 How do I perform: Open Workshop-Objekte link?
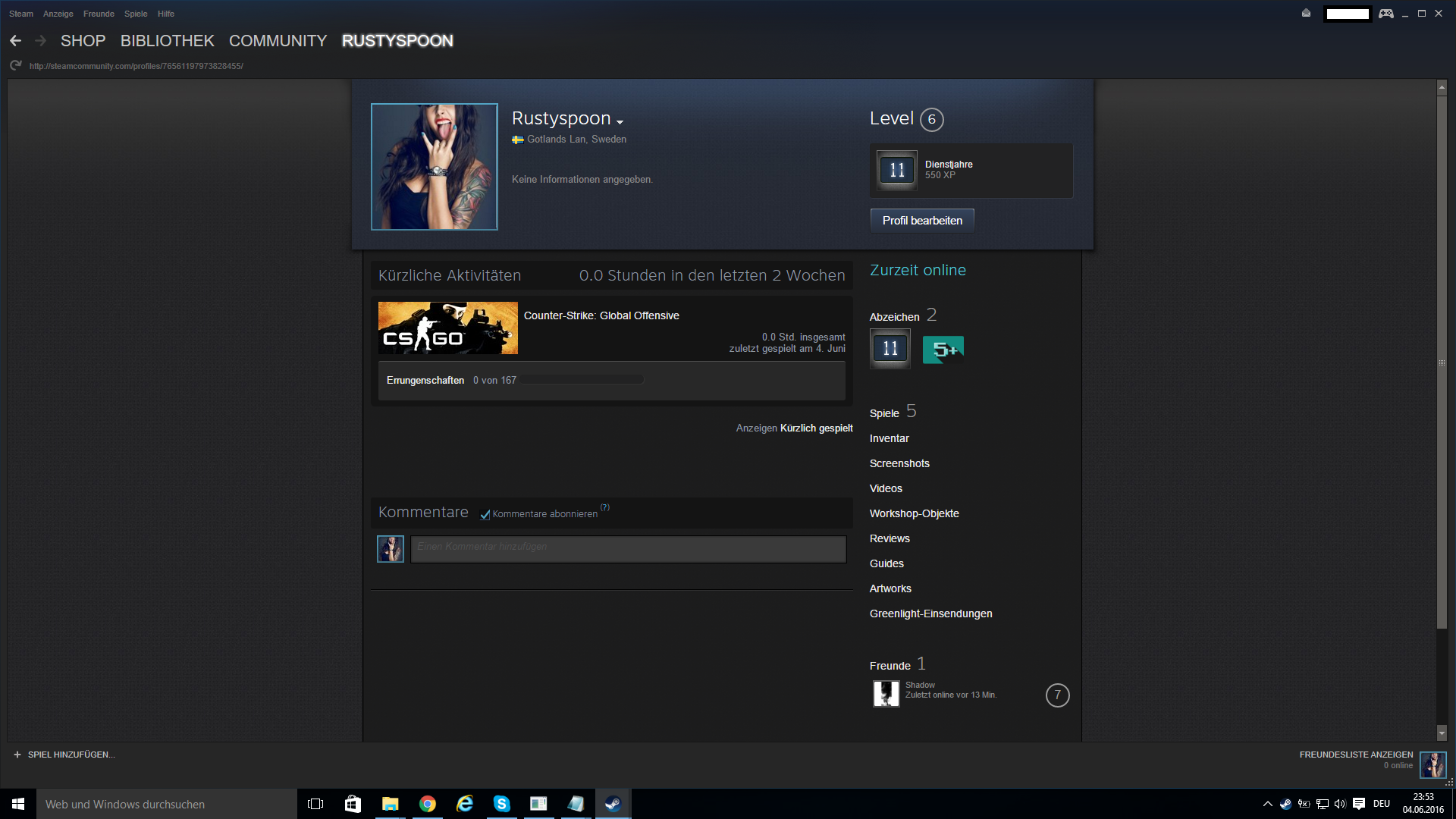914,513
